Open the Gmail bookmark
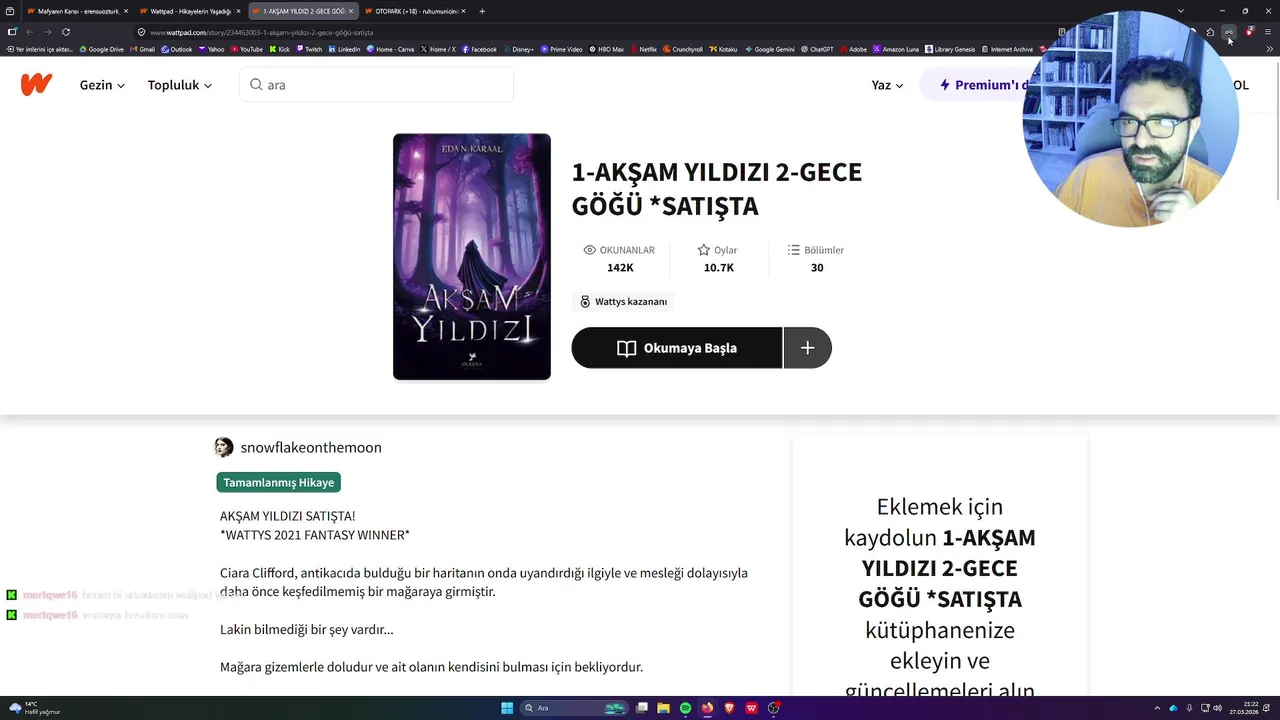The width and height of the screenshot is (1280, 720). click(x=143, y=49)
